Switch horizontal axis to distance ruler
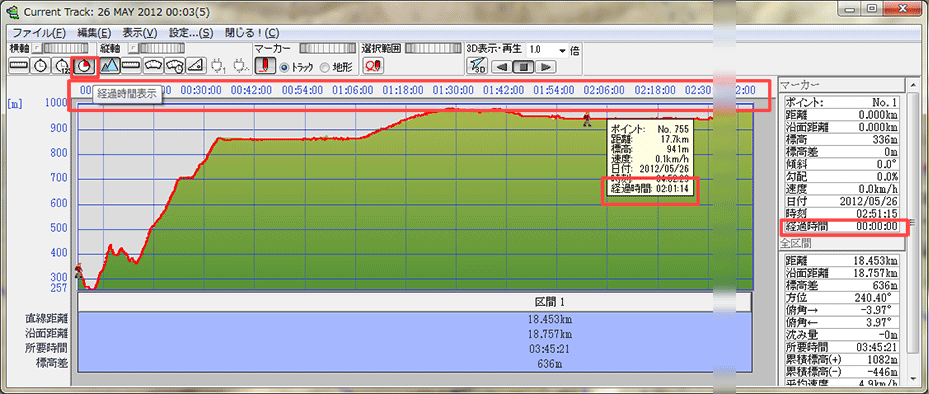Image resolution: width=929 pixels, height=394 pixels. click(x=20, y=66)
